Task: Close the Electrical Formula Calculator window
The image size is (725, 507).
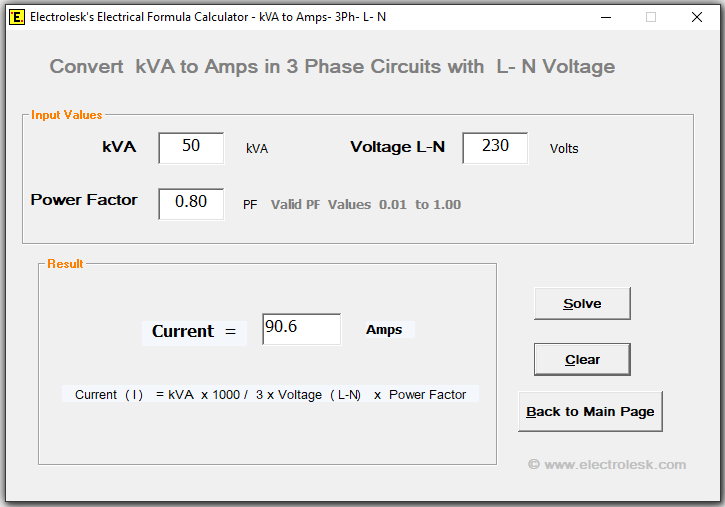Action: click(x=697, y=17)
